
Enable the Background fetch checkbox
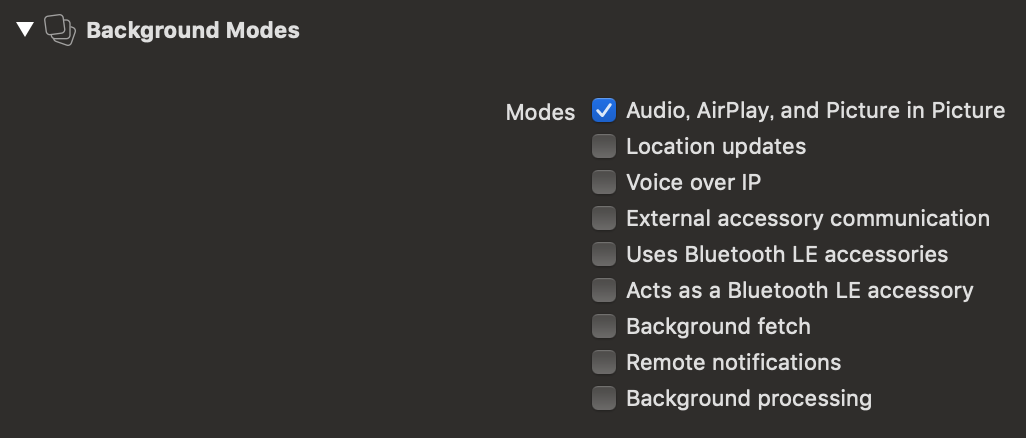[604, 326]
